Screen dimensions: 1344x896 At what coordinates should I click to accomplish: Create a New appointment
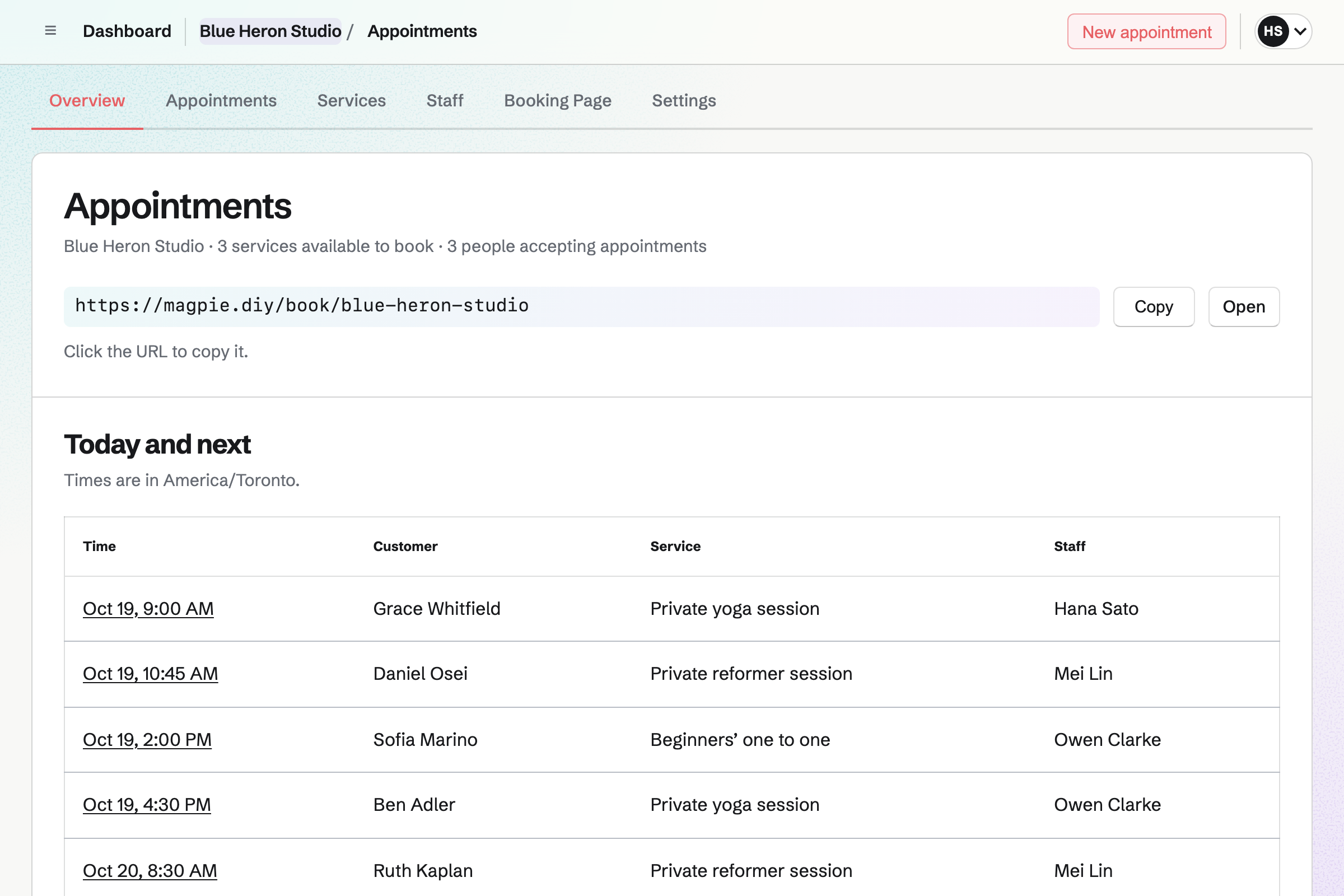(1146, 31)
